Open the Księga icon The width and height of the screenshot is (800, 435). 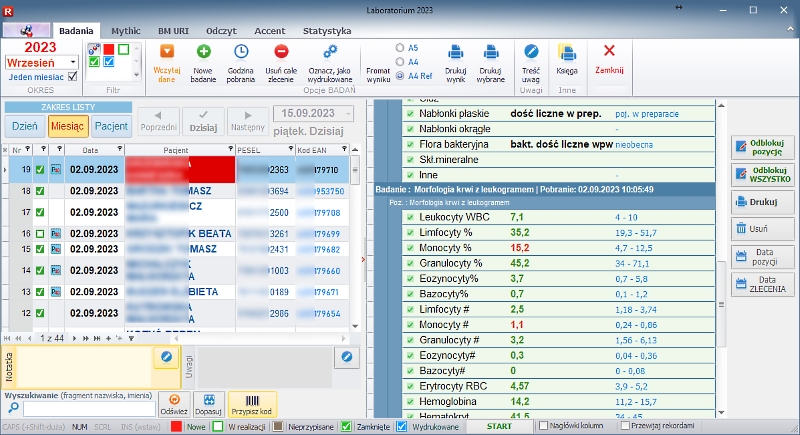(567, 51)
